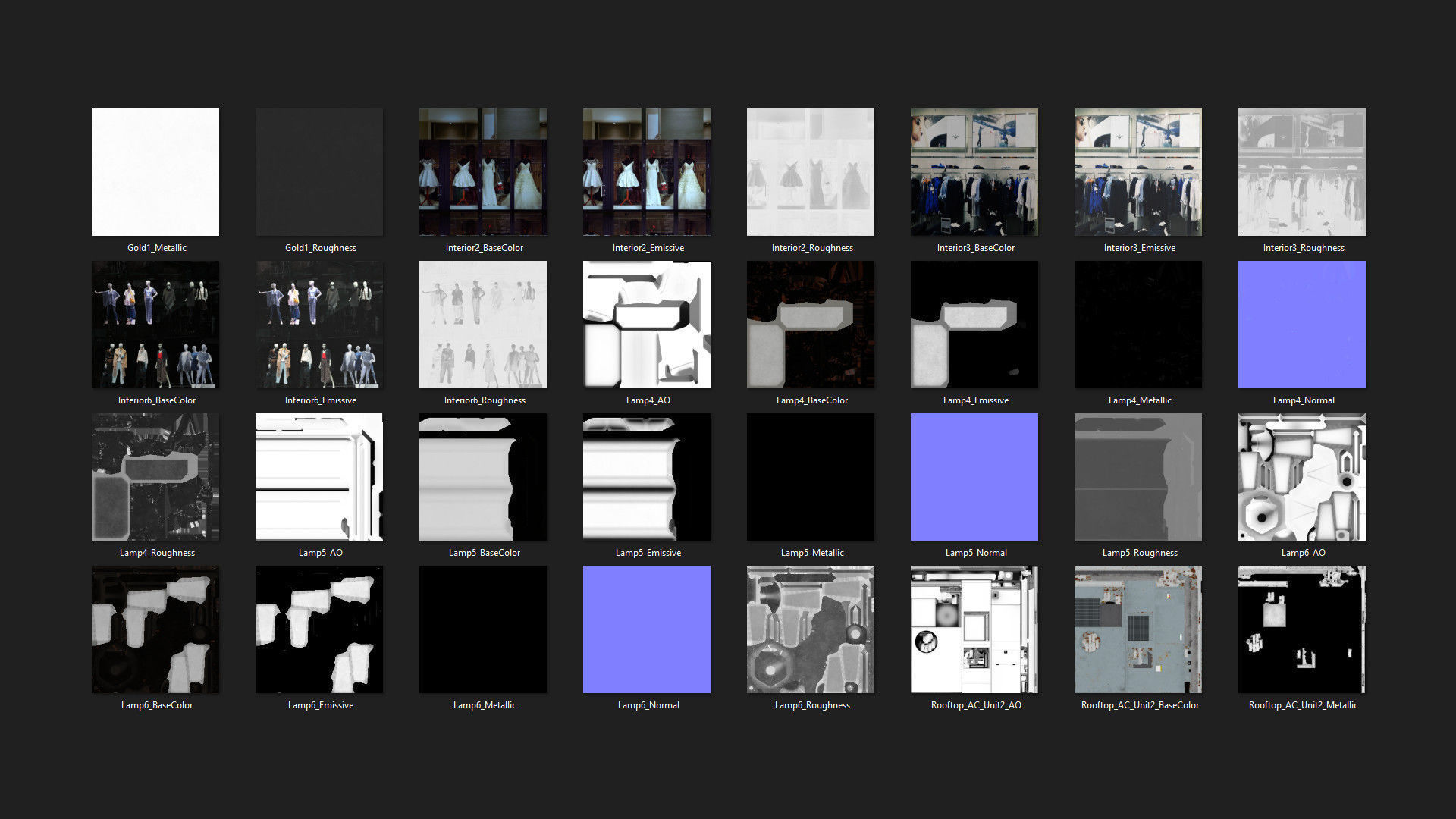Select the Rooftop_AC_Unit2_AO thumbnail
Screen dimensions: 1456x819
tap(974, 629)
